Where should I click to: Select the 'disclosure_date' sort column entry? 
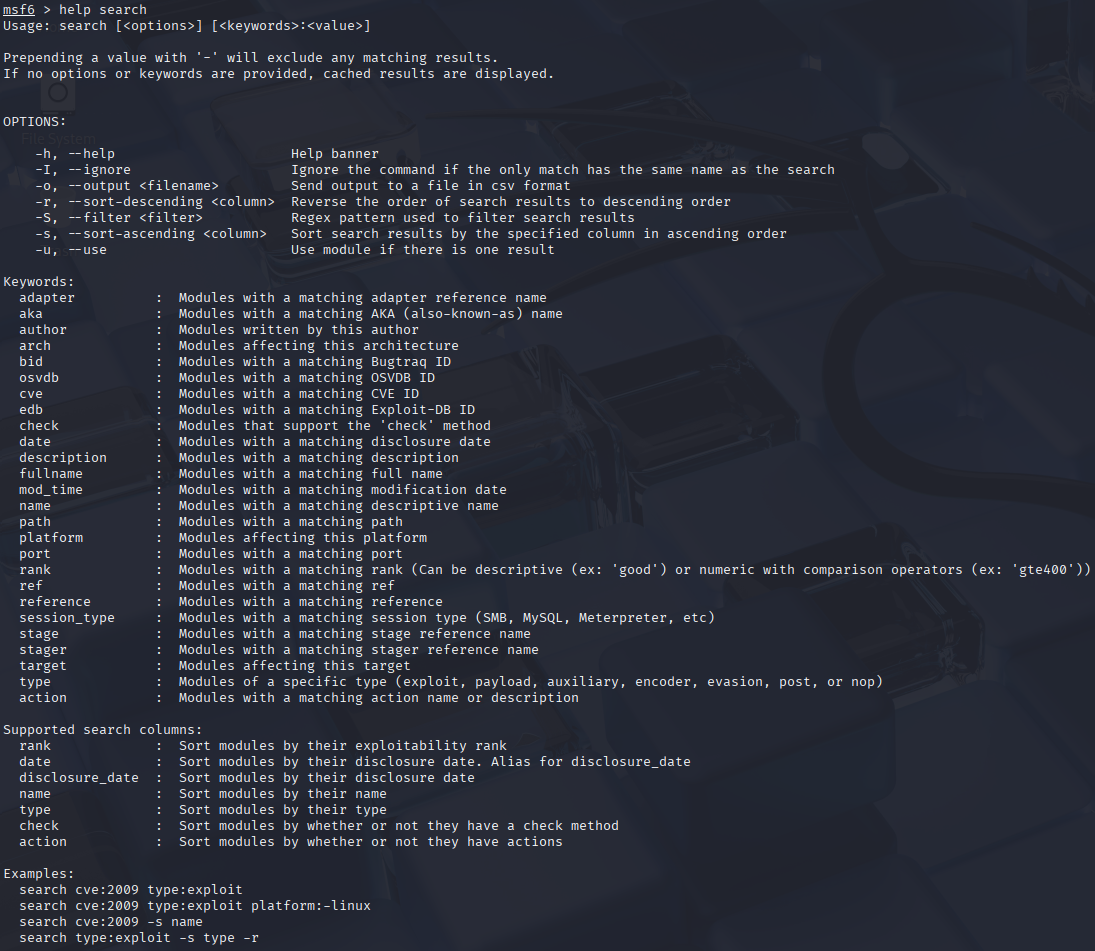pos(79,778)
